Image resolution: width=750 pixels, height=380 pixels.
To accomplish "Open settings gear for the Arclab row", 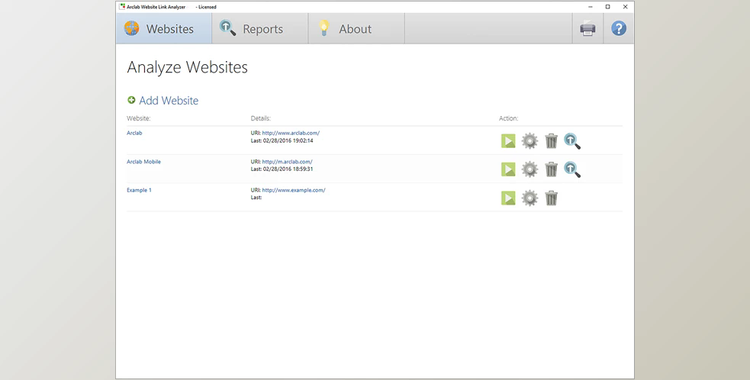I will pyautogui.click(x=529, y=141).
